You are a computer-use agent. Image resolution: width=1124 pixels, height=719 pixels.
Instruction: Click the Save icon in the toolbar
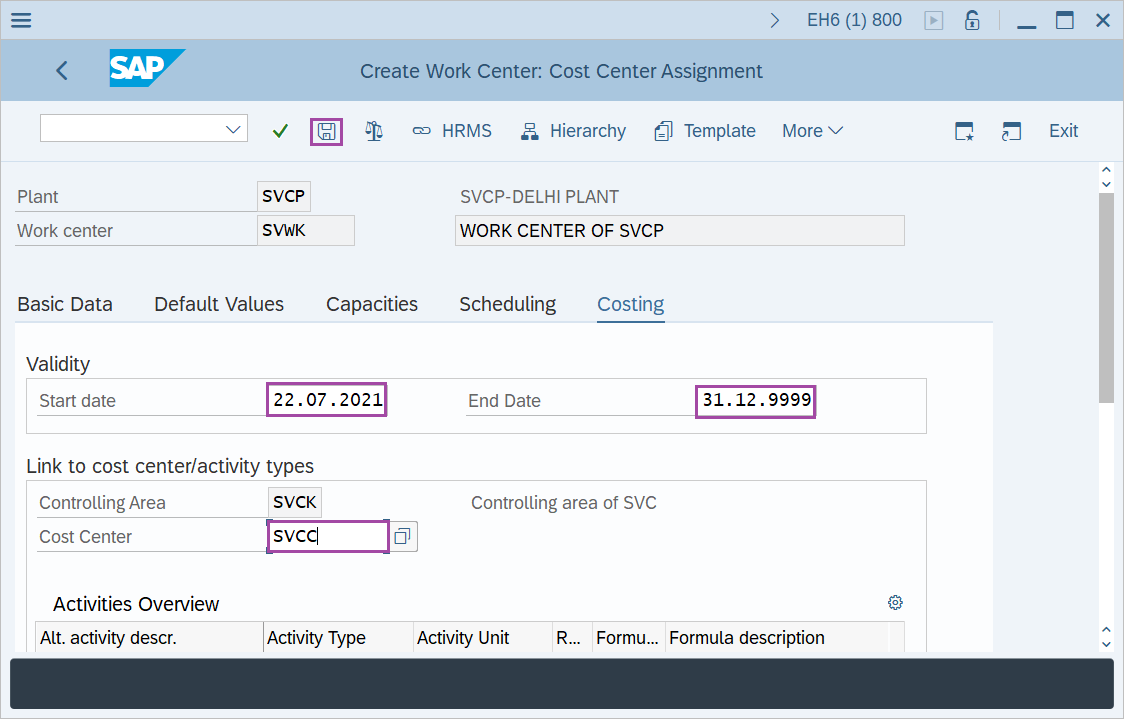click(326, 131)
